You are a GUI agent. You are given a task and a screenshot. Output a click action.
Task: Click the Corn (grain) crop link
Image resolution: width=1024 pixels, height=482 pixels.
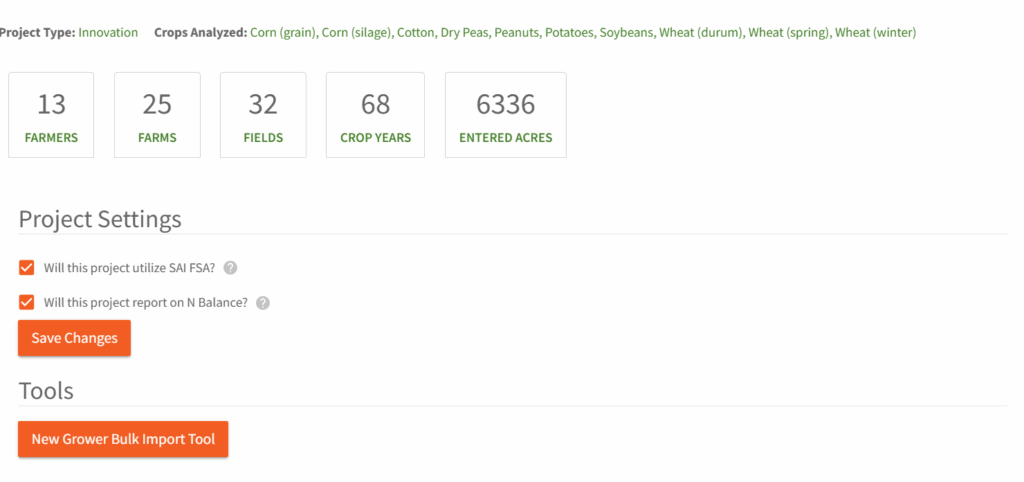(284, 32)
